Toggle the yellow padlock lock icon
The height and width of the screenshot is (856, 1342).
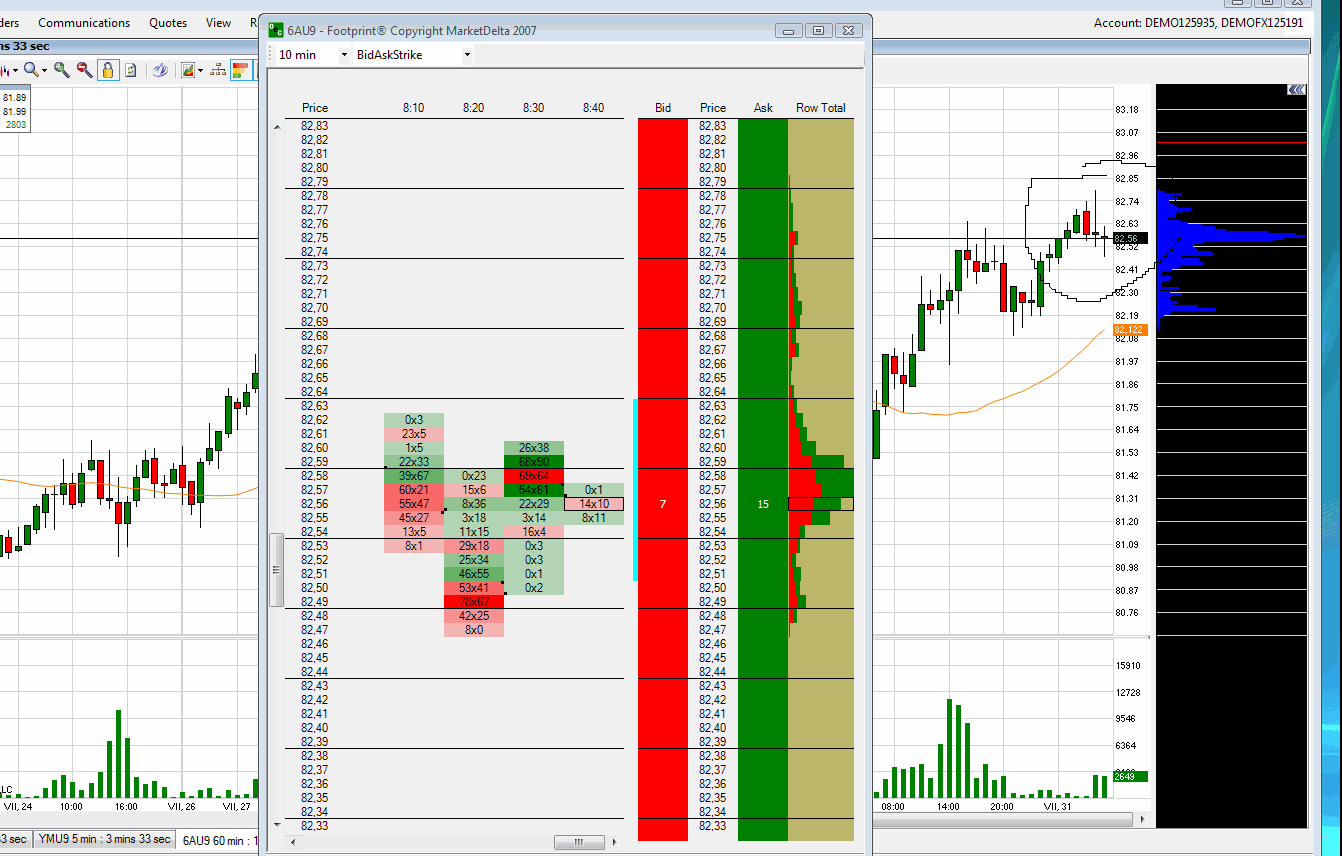108,70
